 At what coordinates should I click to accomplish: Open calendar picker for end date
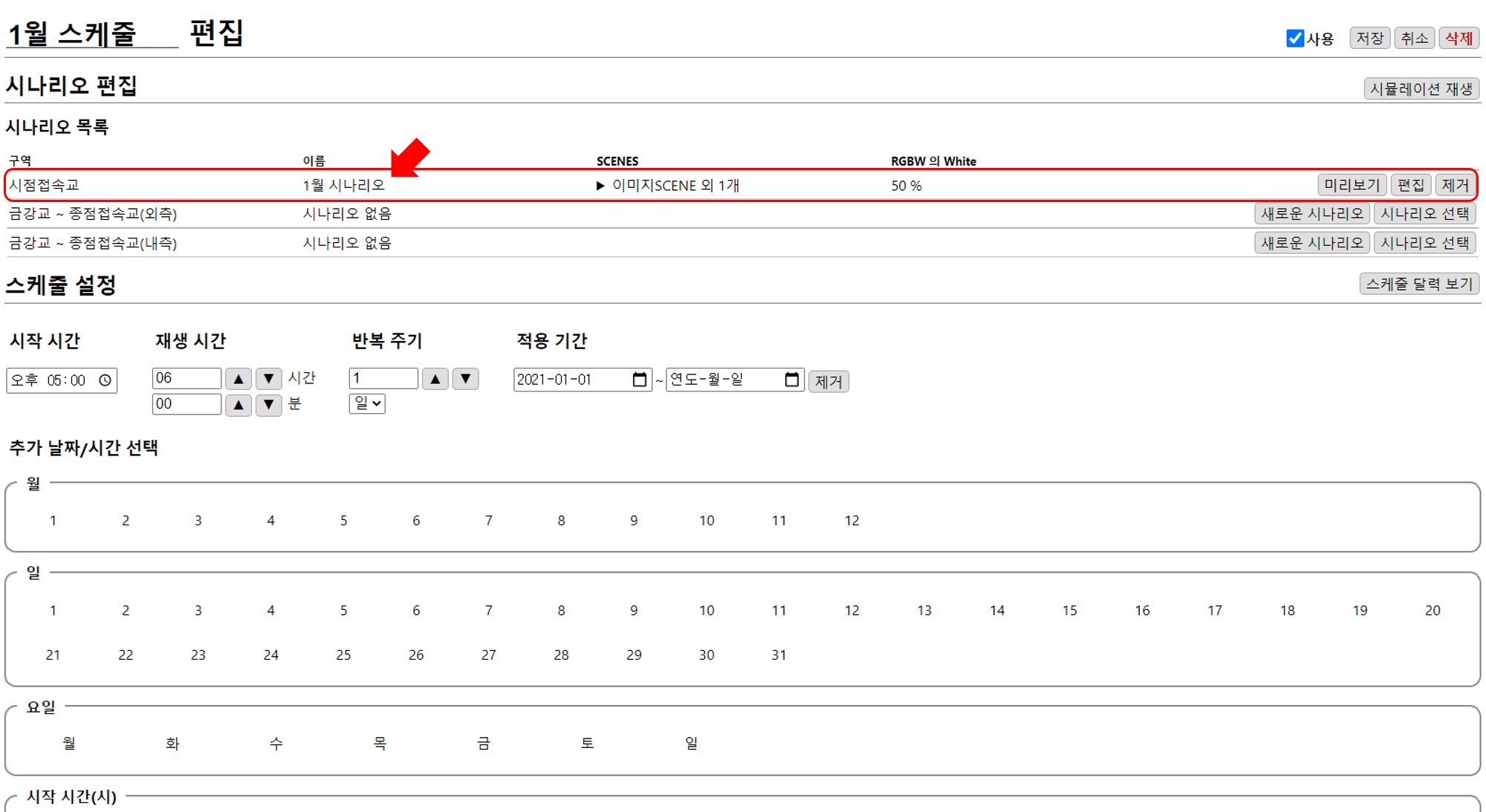[792, 380]
